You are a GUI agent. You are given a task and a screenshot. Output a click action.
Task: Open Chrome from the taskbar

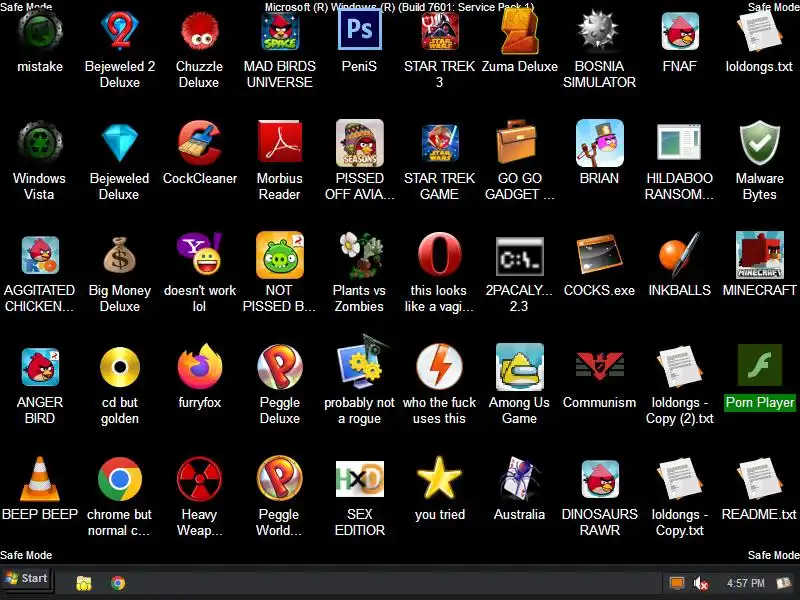118,583
